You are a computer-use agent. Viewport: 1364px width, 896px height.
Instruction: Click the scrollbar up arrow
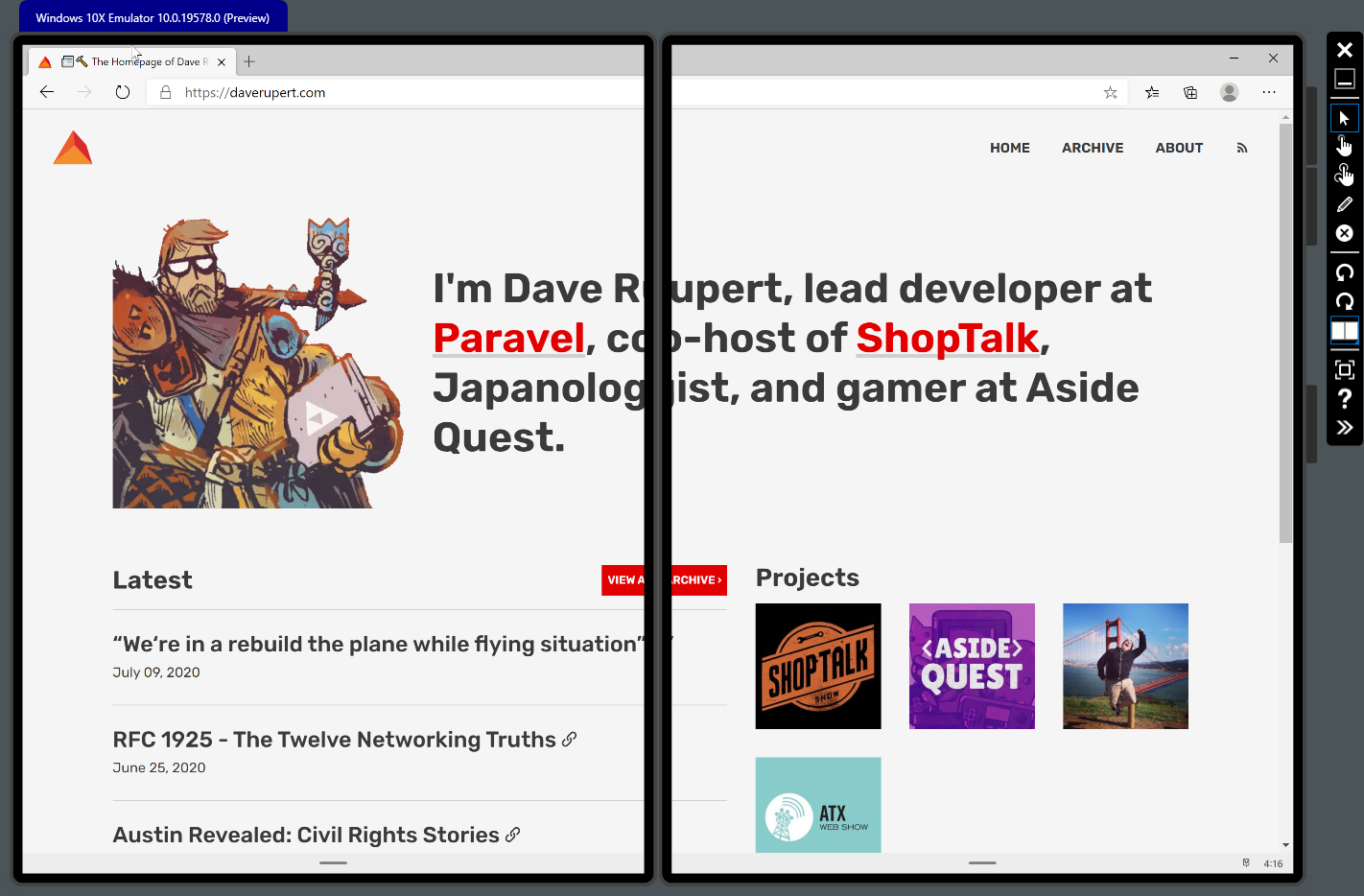pos(1285,117)
